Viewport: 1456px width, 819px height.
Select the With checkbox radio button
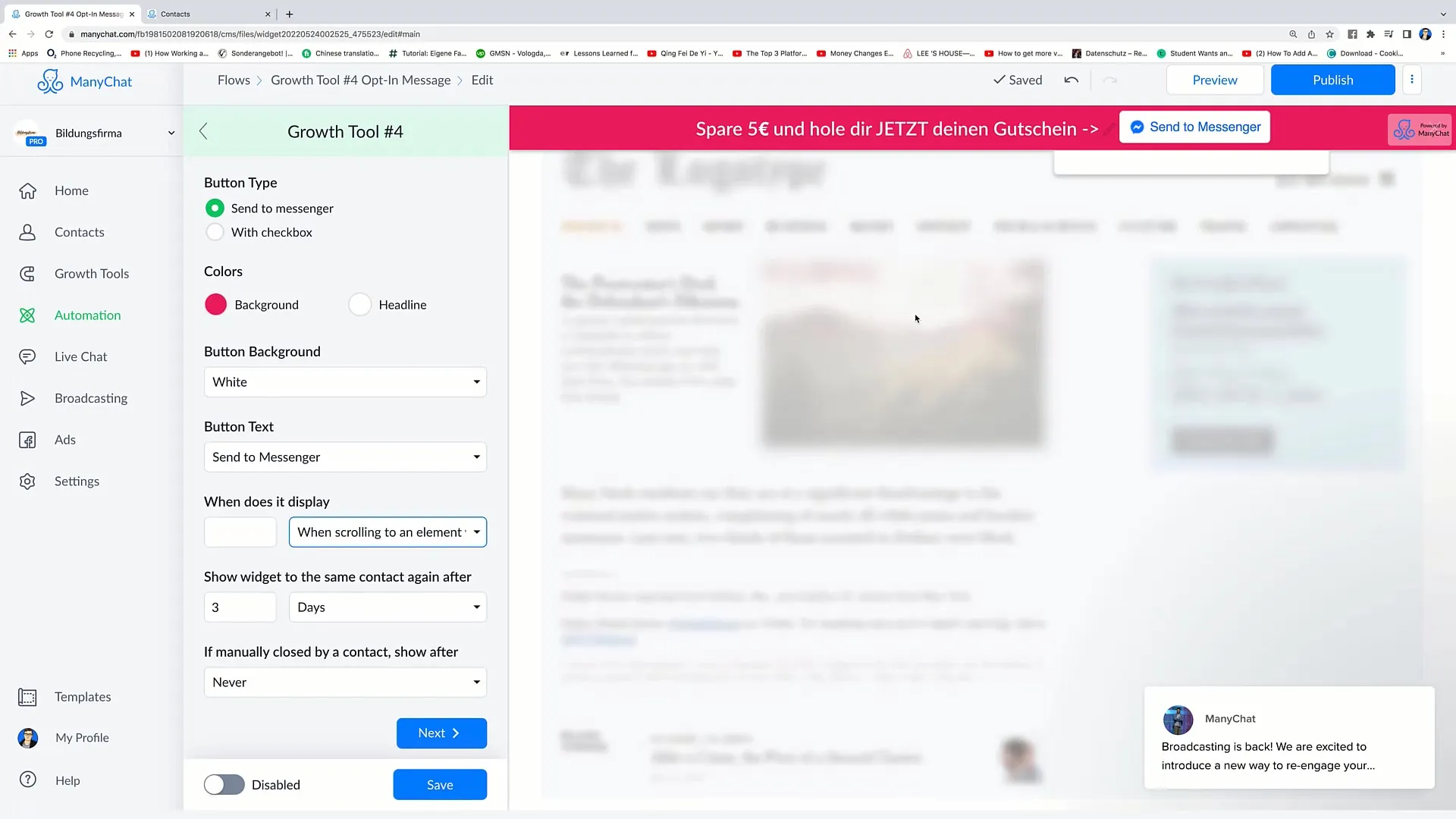point(215,231)
